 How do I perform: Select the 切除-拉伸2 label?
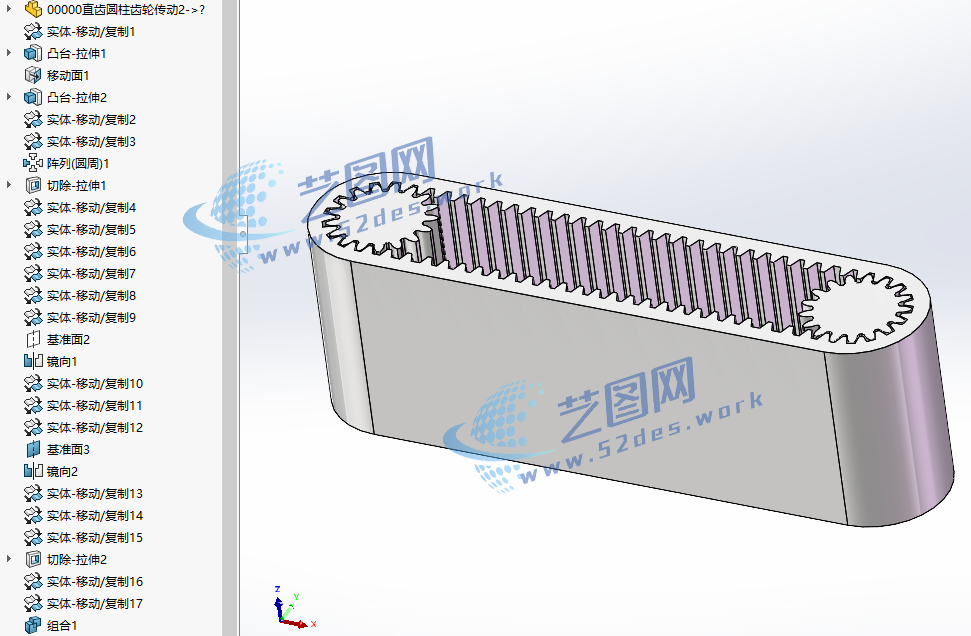coord(77,560)
